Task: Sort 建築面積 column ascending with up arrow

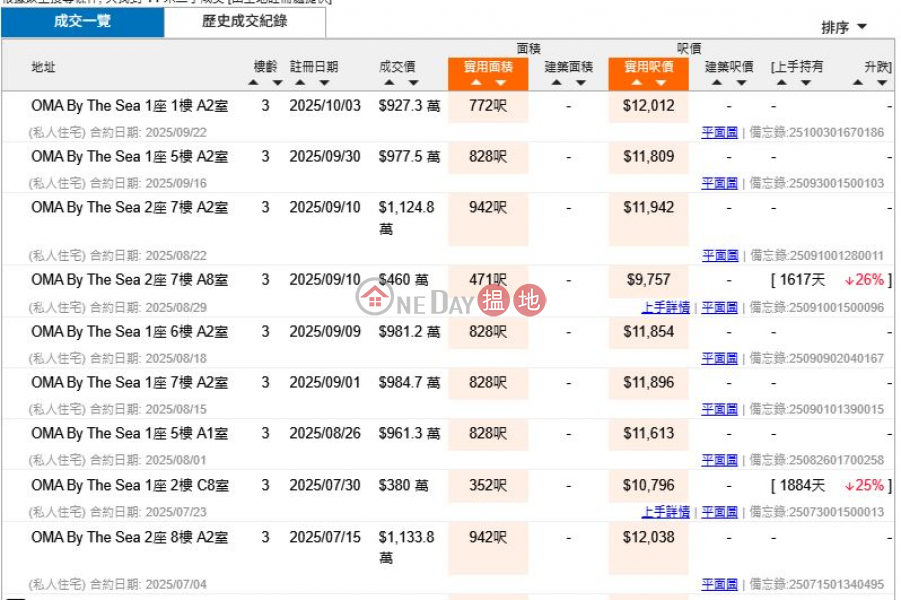Action: coord(557,83)
